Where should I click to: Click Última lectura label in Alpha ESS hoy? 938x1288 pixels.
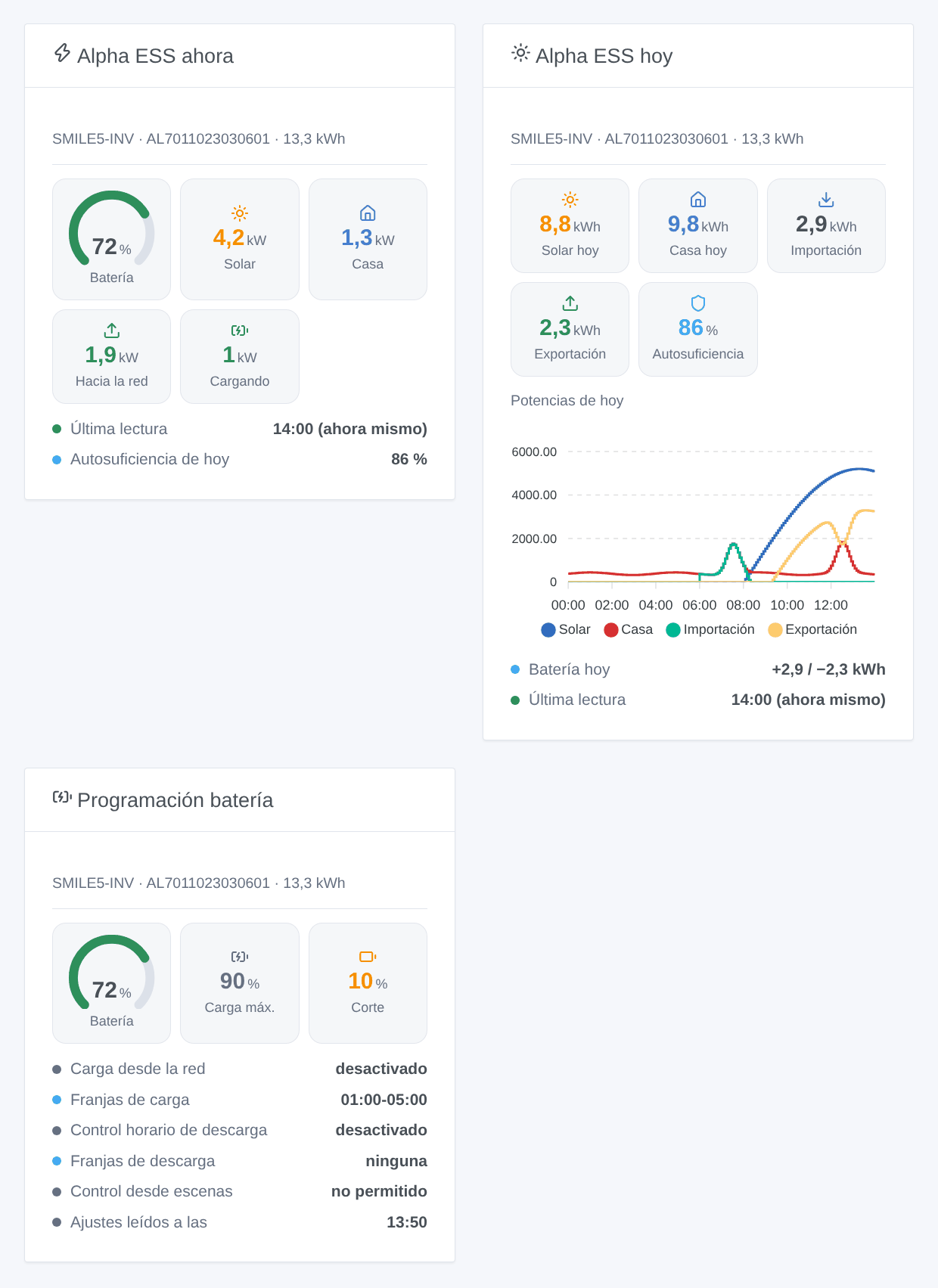click(577, 700)
